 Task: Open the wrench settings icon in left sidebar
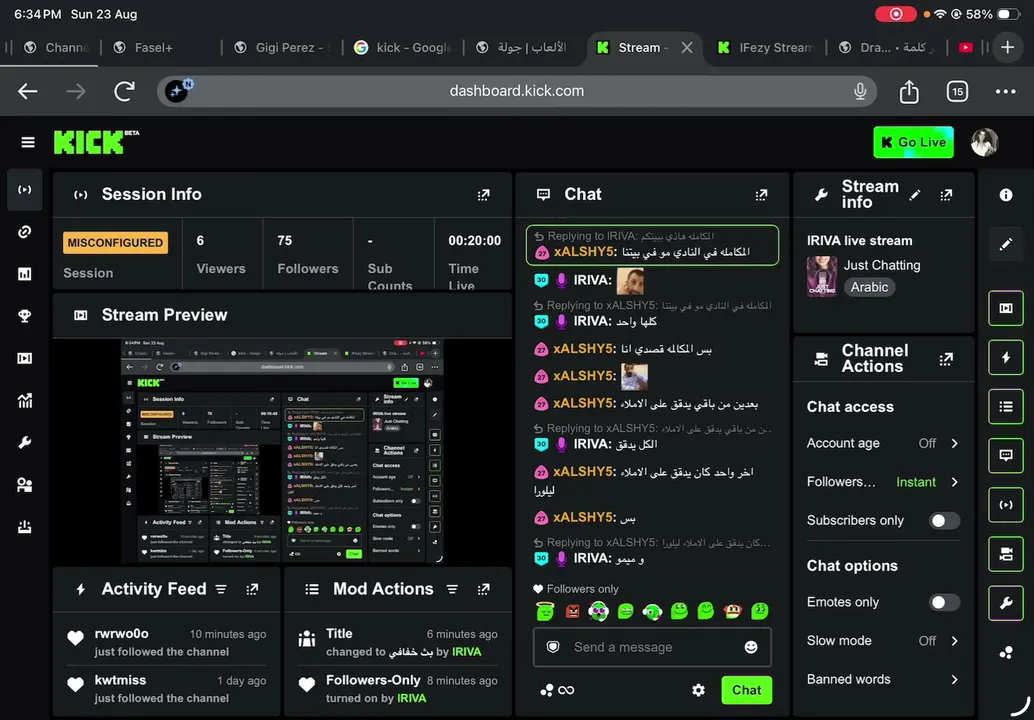coord(25,442)
